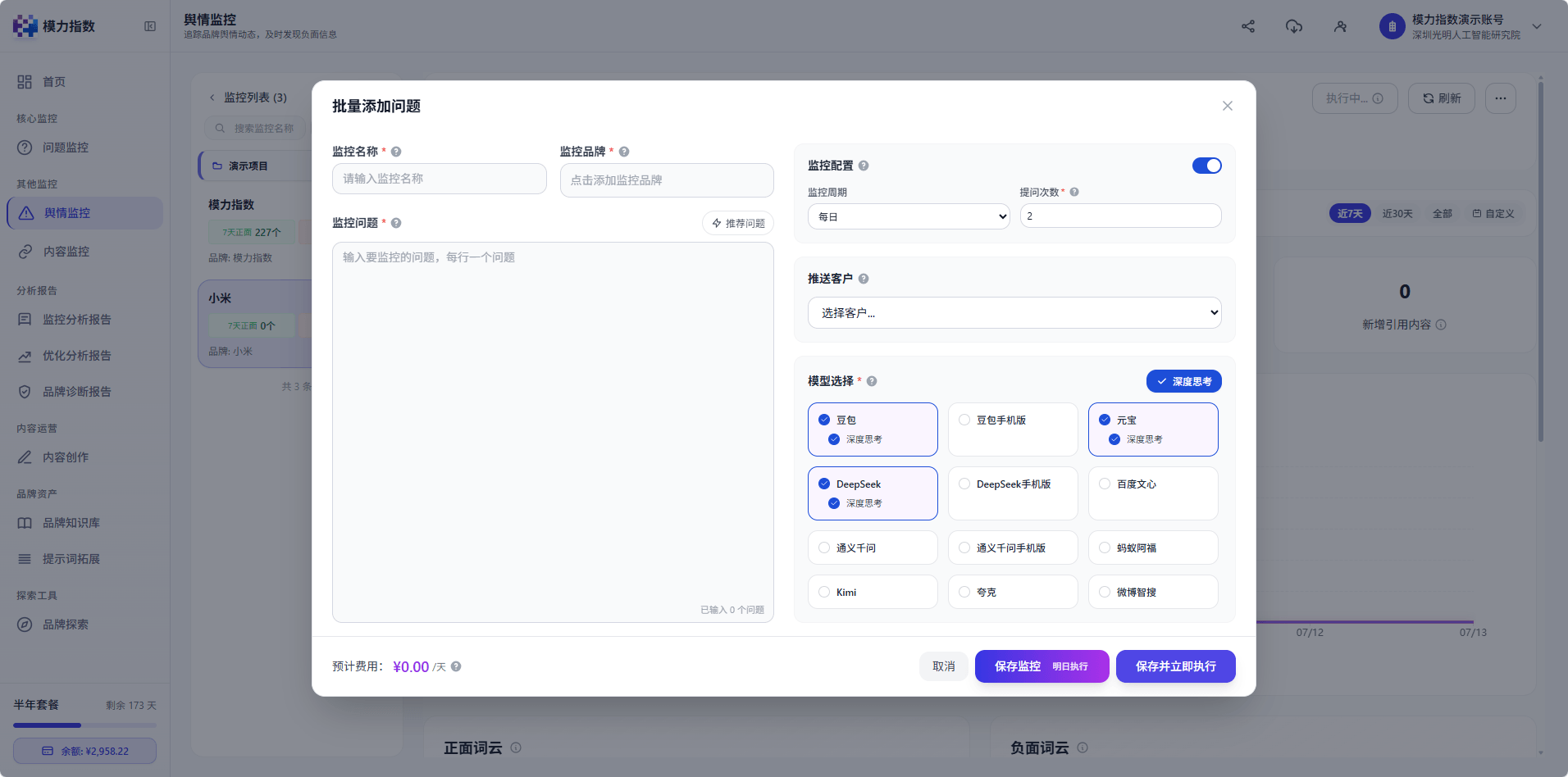Click the user profile icon in header
This screenshot has height=777, width=1568.
(x=1340, y=26)
